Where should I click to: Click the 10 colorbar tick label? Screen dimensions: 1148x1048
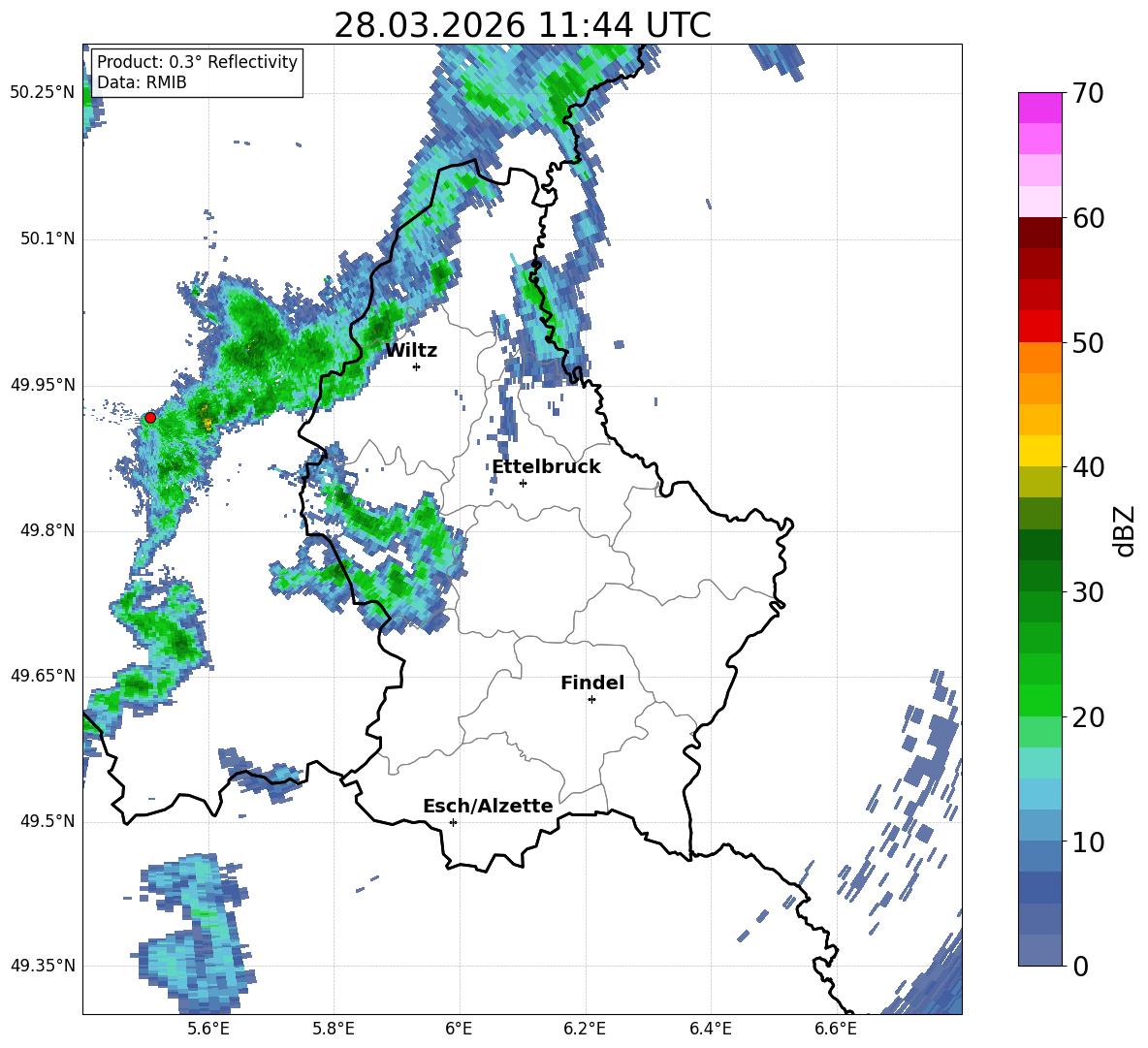click(x=1087, y=842)
